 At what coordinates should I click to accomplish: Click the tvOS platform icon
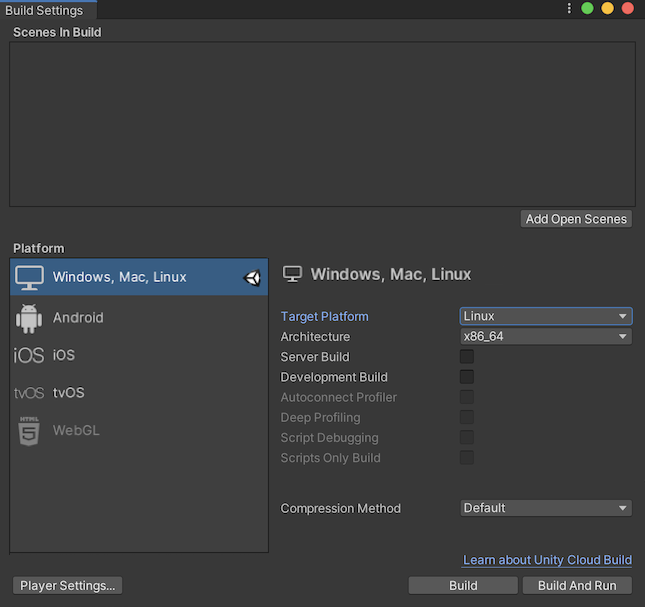[x=29, y=393]
